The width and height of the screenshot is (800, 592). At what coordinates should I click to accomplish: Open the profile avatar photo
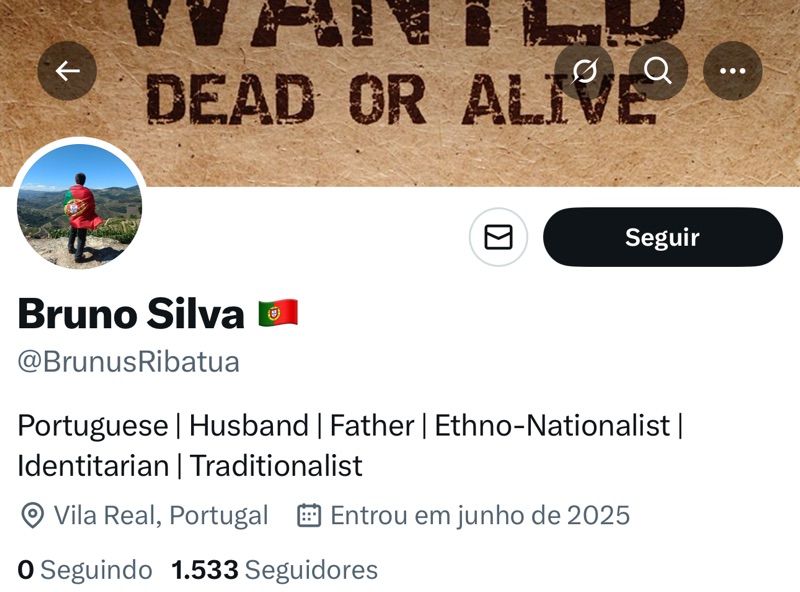click(x=80, y=206)
